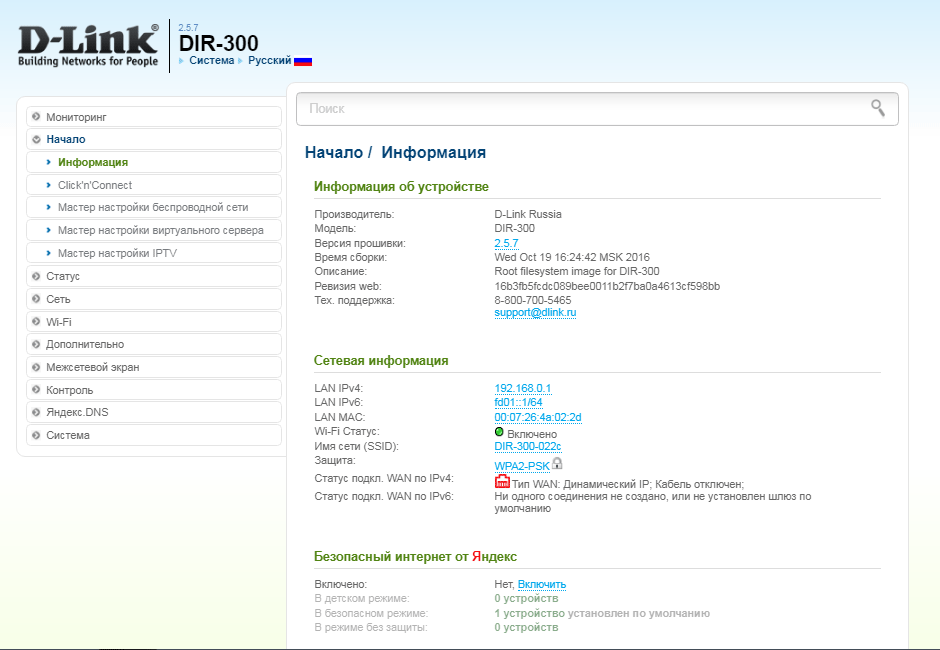Click the D-Link logo

point(88,45)
